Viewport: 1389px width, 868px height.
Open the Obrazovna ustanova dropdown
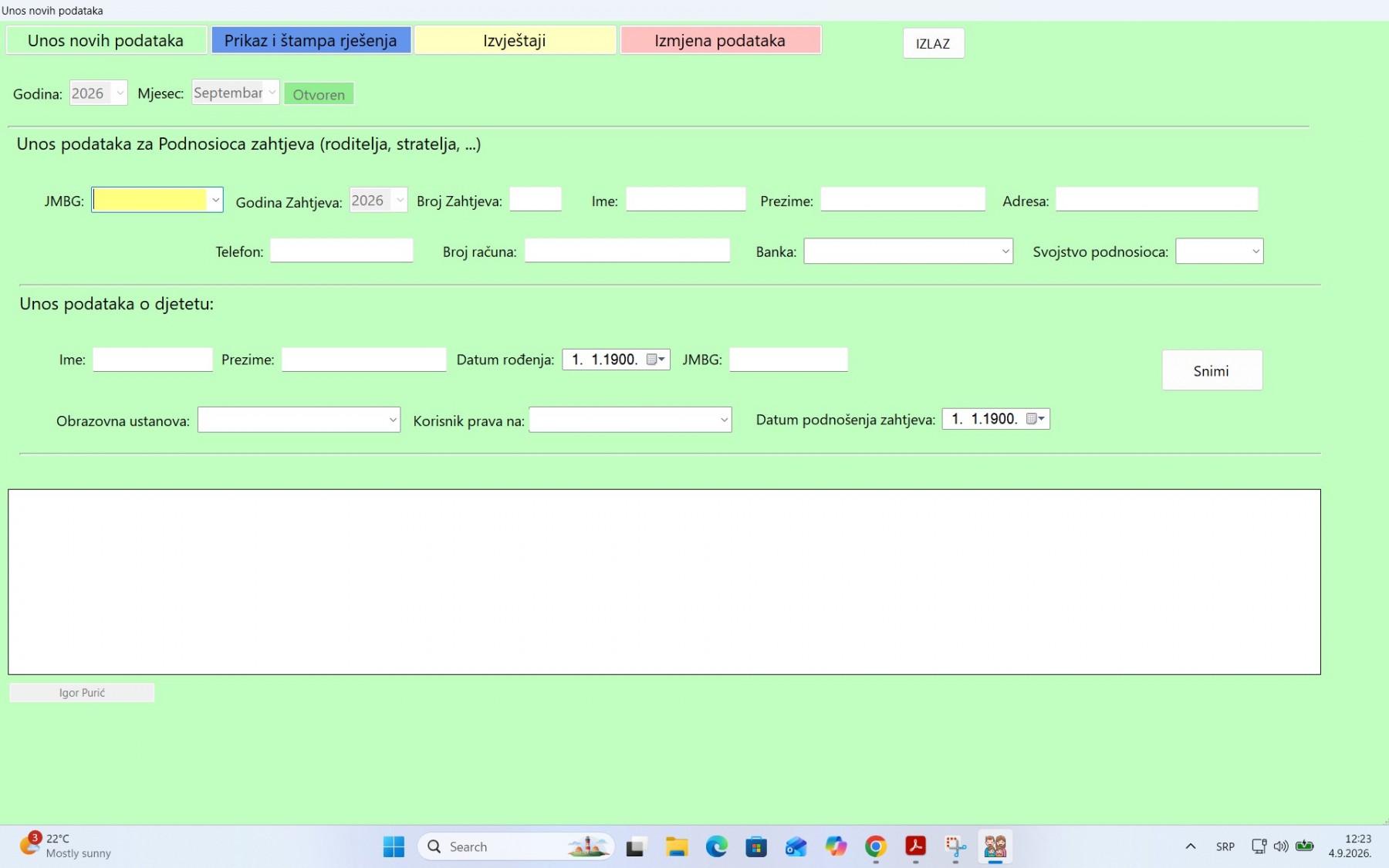[393, 420]
